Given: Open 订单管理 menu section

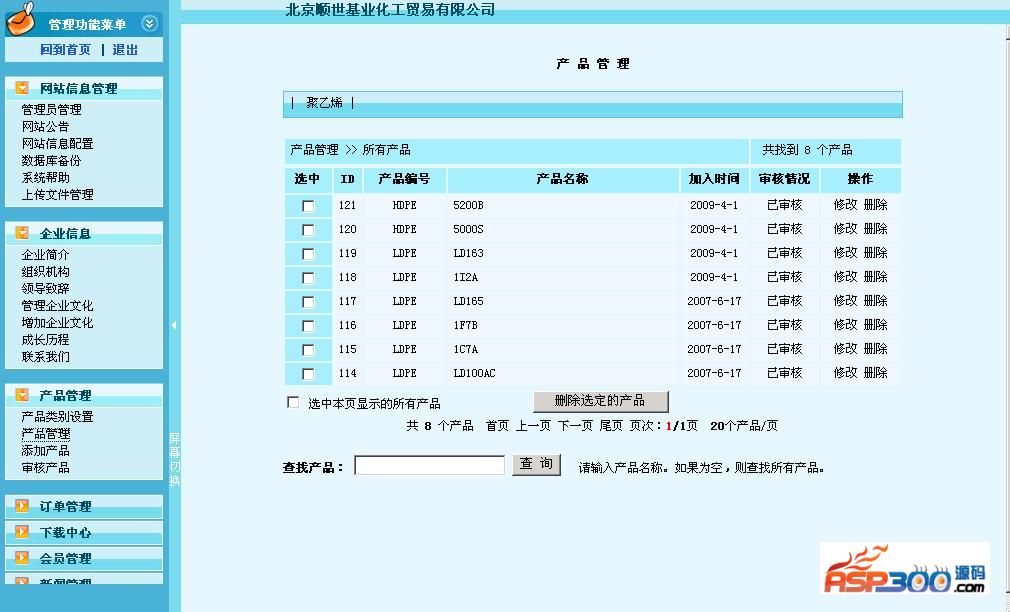Looking at the screenshot, I should pyautogui.click(x=65, y=506).
